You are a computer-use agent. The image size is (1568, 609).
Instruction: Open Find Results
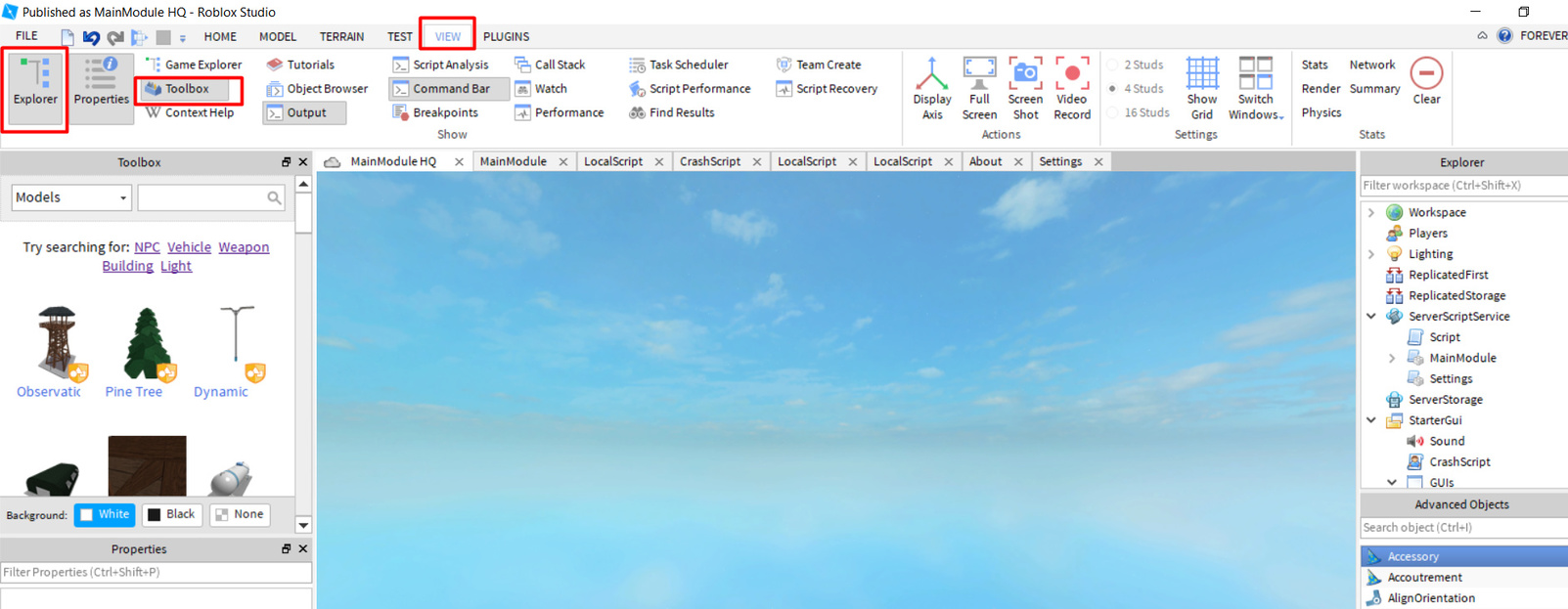click(x=672, y=112)
